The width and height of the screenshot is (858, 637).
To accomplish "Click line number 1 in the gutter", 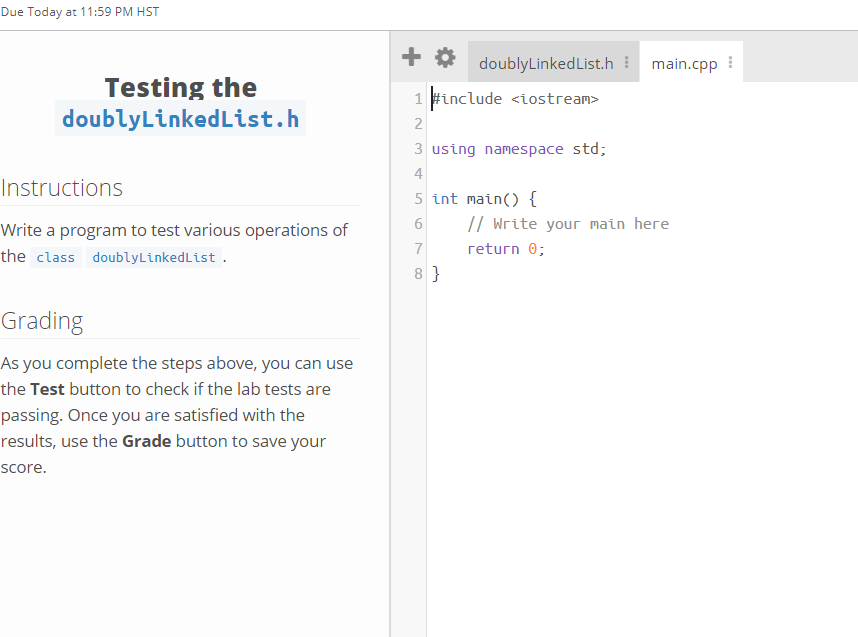I will pos(417,98).
